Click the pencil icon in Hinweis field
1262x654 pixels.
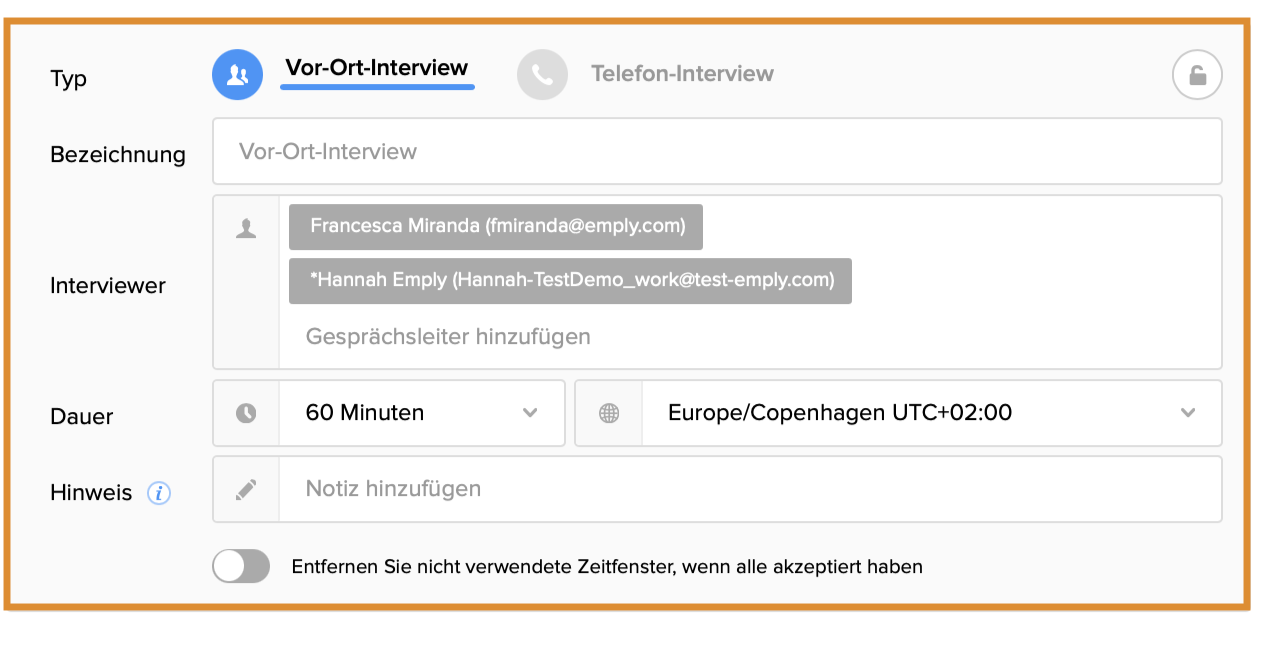(x=246, y=489)
